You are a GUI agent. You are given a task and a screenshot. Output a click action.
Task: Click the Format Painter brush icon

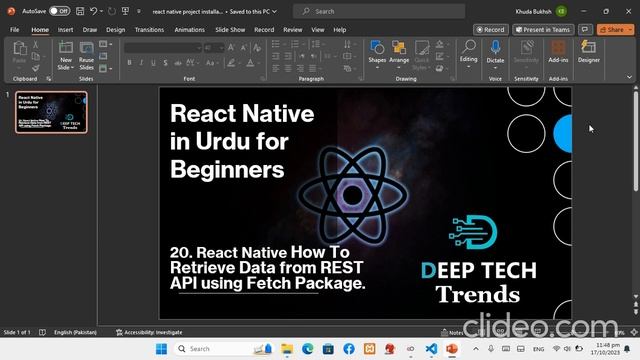coord(36,67)
